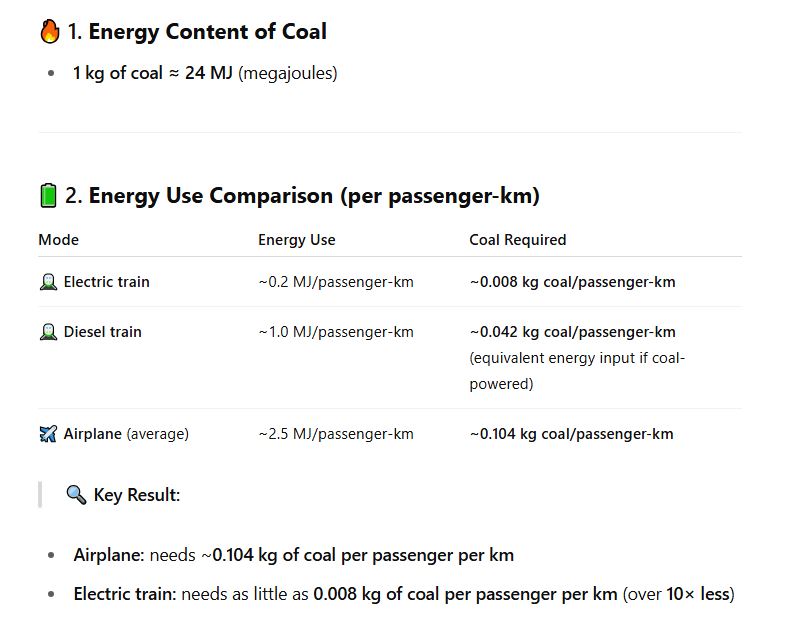Click the ~0.2 MJ/passenger-km cell
795x640 pixels.
336,282
